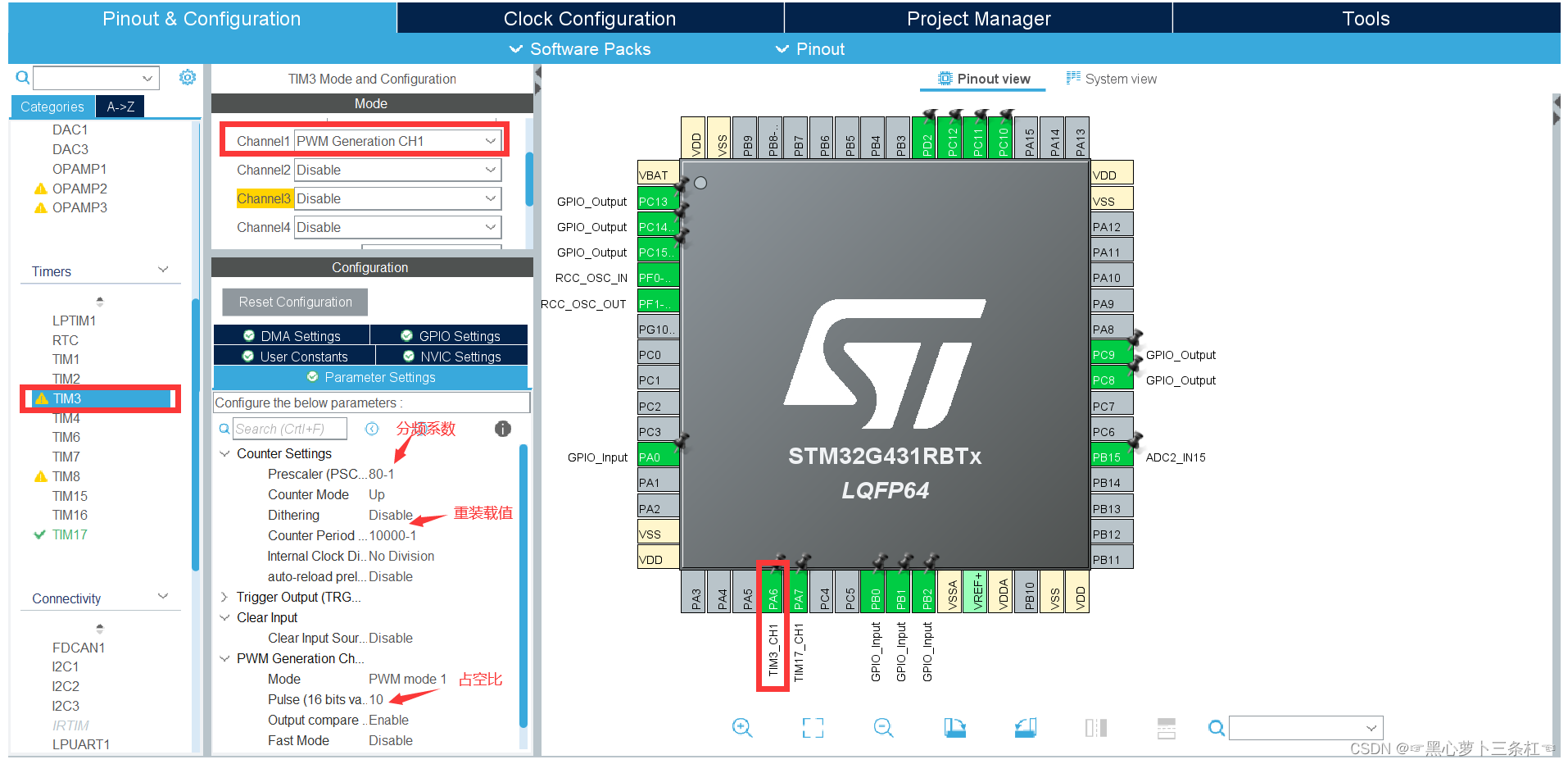1568x764 pixels.
Task: Collapse the Counter Settings group
Action: (x=224, y=453)
